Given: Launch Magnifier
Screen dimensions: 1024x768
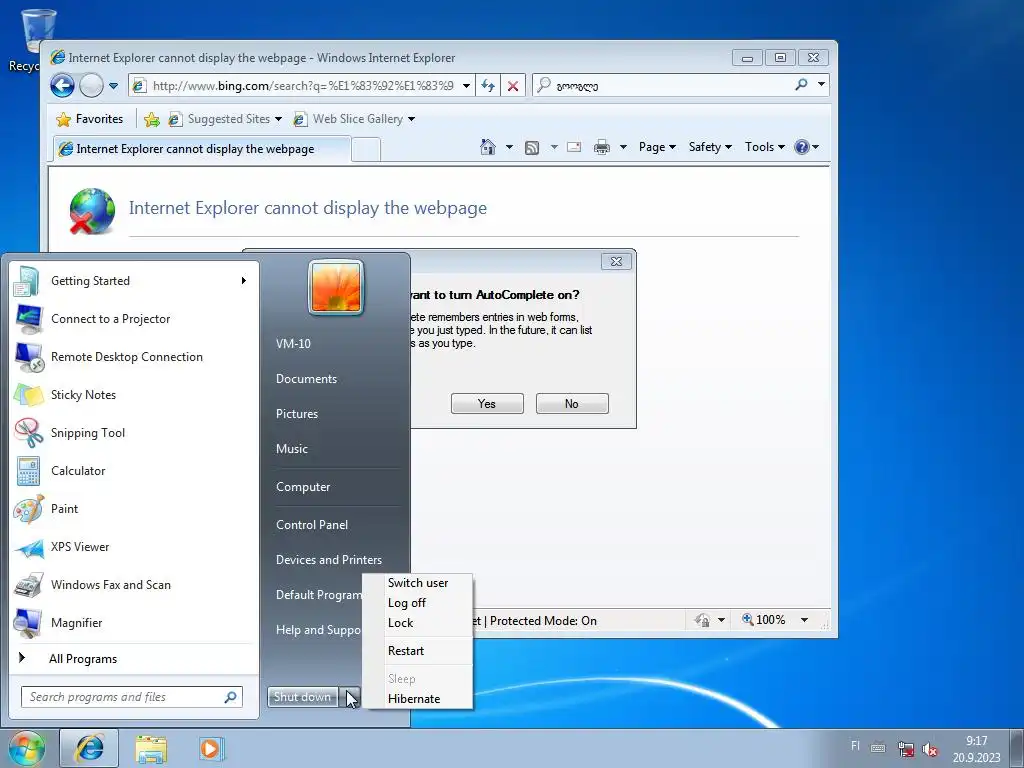Looking at the screenshot, I should 133,622.
